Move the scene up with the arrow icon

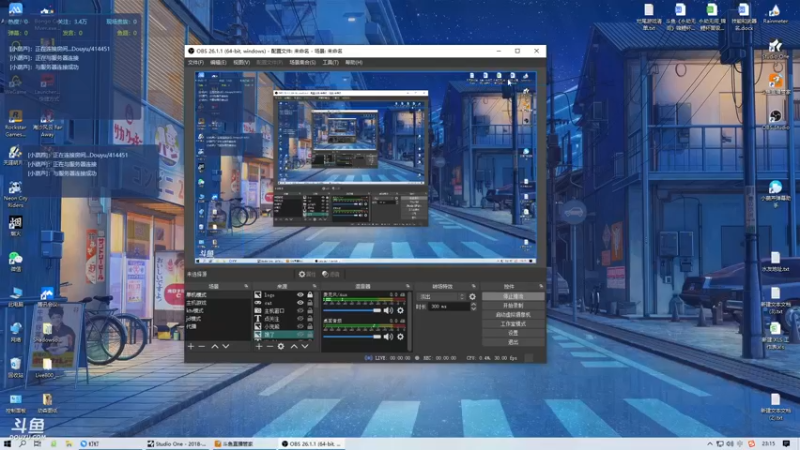215,346
